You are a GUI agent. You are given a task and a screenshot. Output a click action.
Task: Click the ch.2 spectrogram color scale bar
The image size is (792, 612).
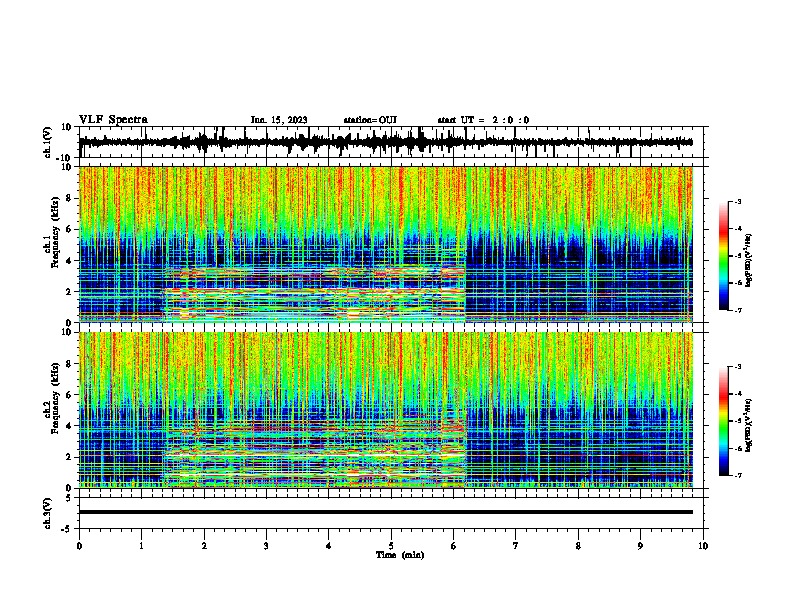[x=724, y=421]
